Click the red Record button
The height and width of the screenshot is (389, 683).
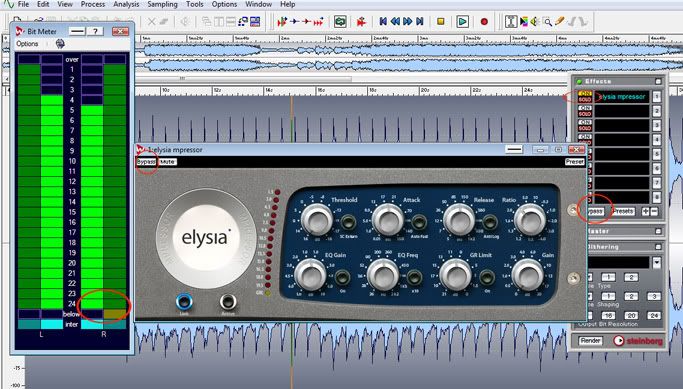pyautogui.click(x=484, y=21)
